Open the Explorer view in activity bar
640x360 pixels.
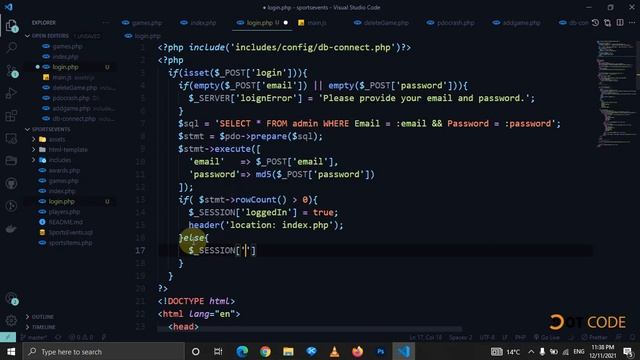[11, 26]
